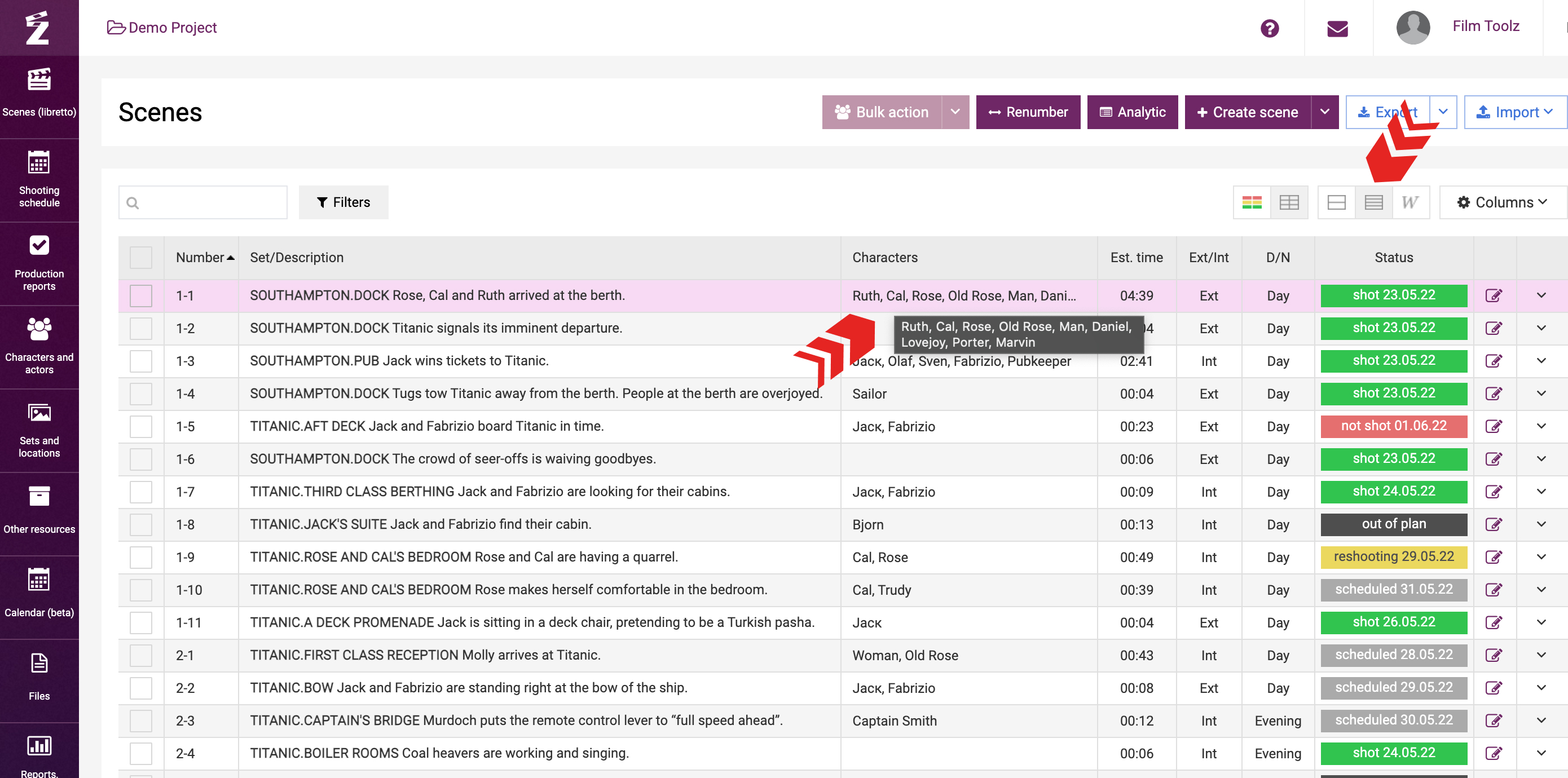Screen dimensions: 1568x778
Task: Click the dark 'out of plan' status
Action: coord(1394,524)
